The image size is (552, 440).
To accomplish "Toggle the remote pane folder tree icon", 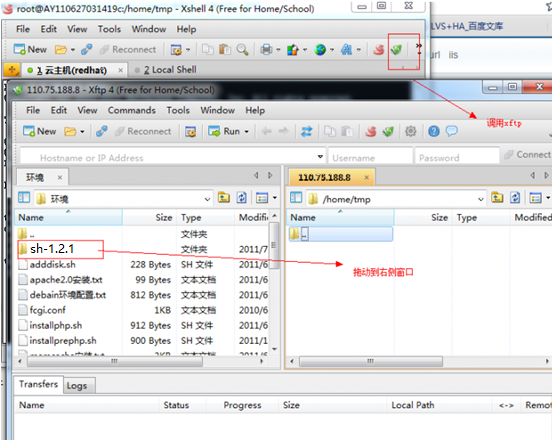I will 296,198.
